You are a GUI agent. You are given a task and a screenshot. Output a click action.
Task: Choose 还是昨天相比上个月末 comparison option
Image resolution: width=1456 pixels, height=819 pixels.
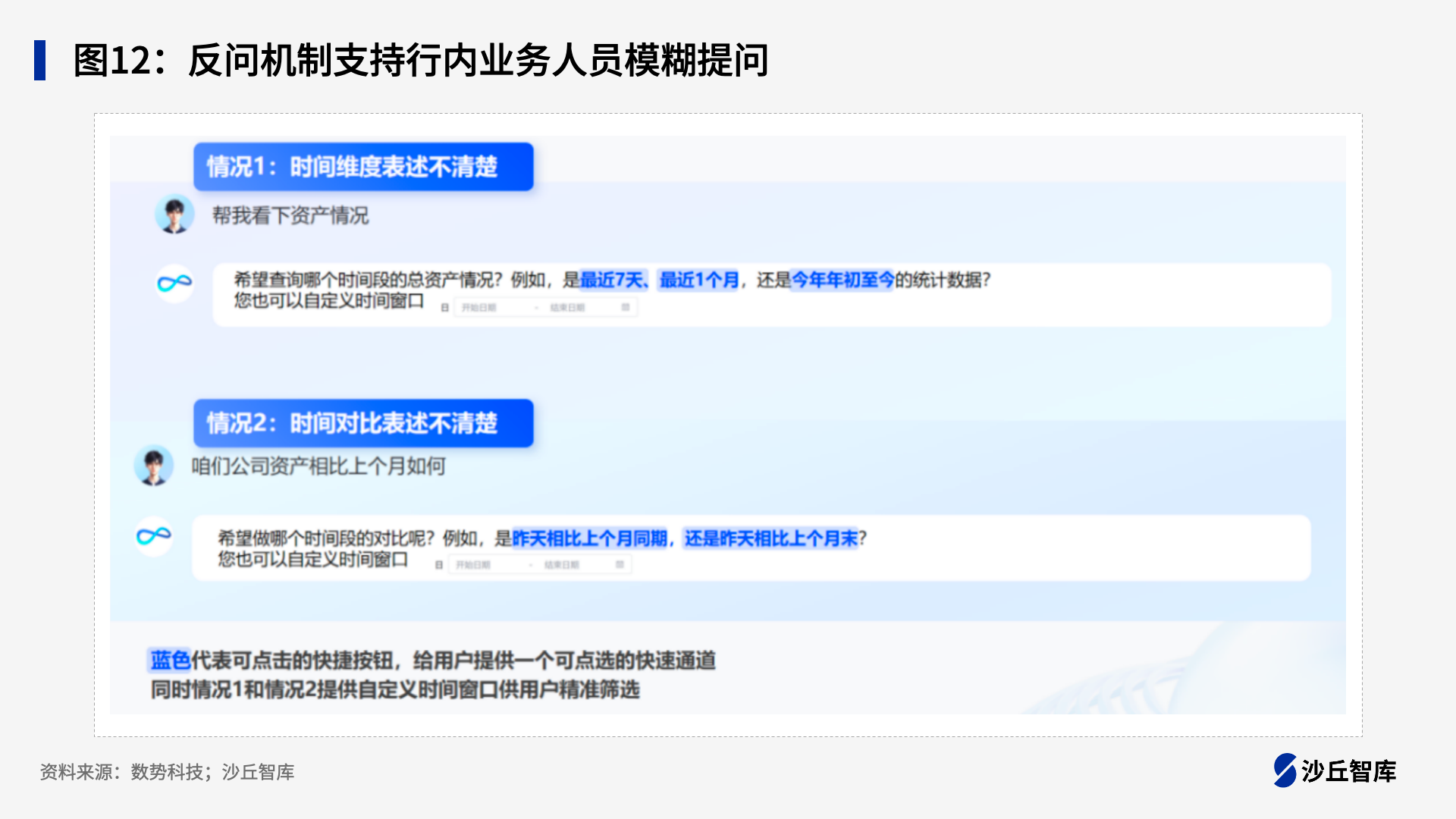pos(770,538)
